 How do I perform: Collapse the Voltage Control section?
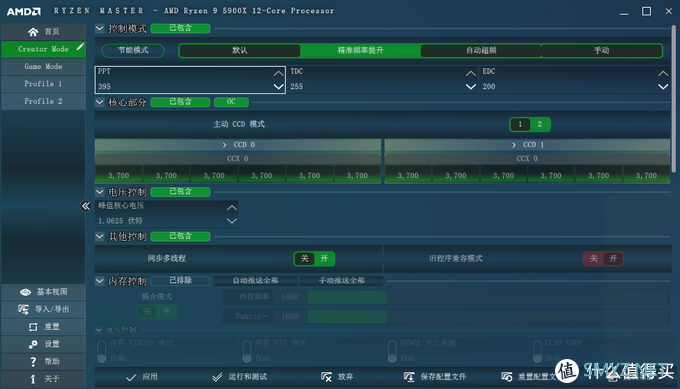(100, 192)
